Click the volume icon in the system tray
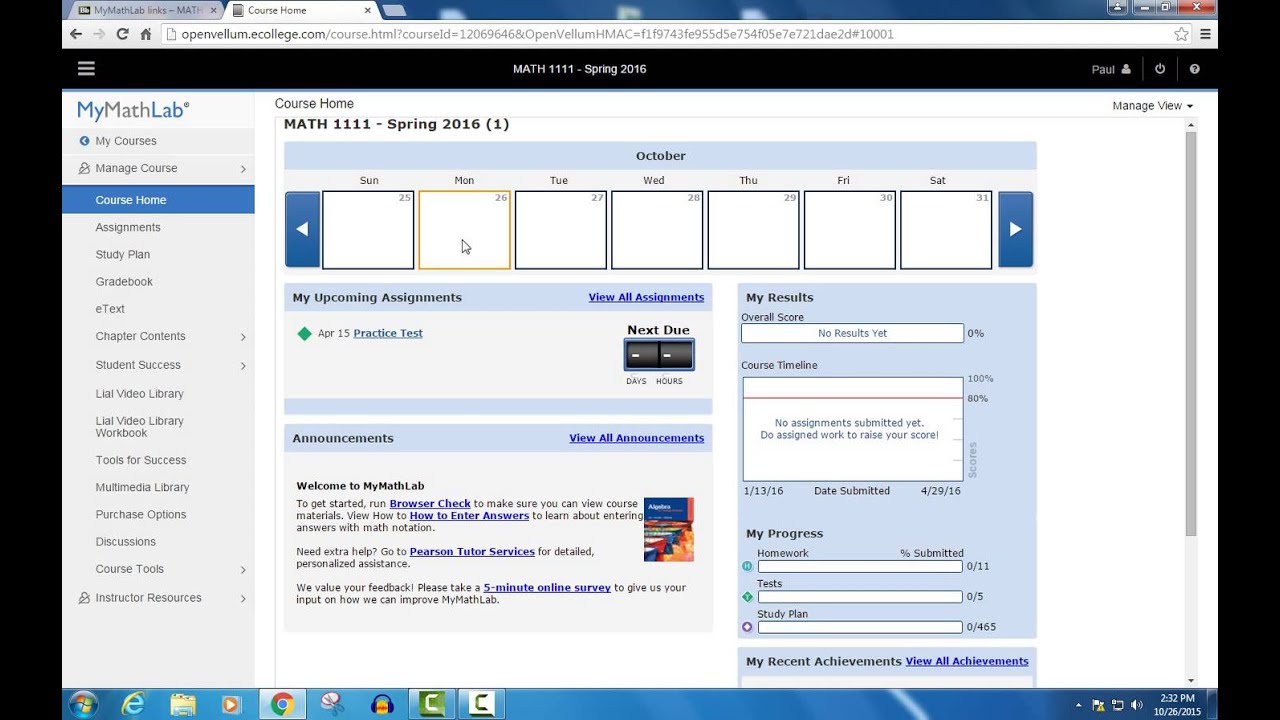Image resolution: width=1280 pixels, height=720 pixels. [x=1137, y=704]
